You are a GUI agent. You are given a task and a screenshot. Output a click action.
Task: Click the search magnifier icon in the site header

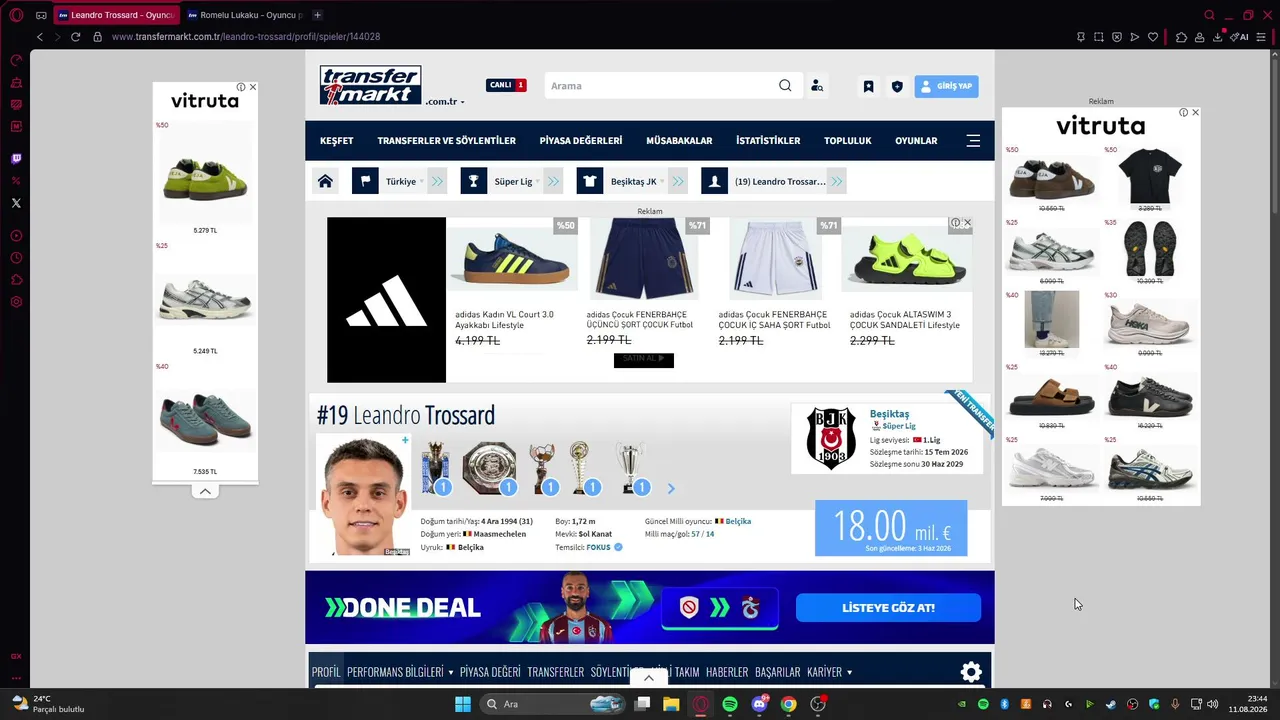(x=785, y=86)
